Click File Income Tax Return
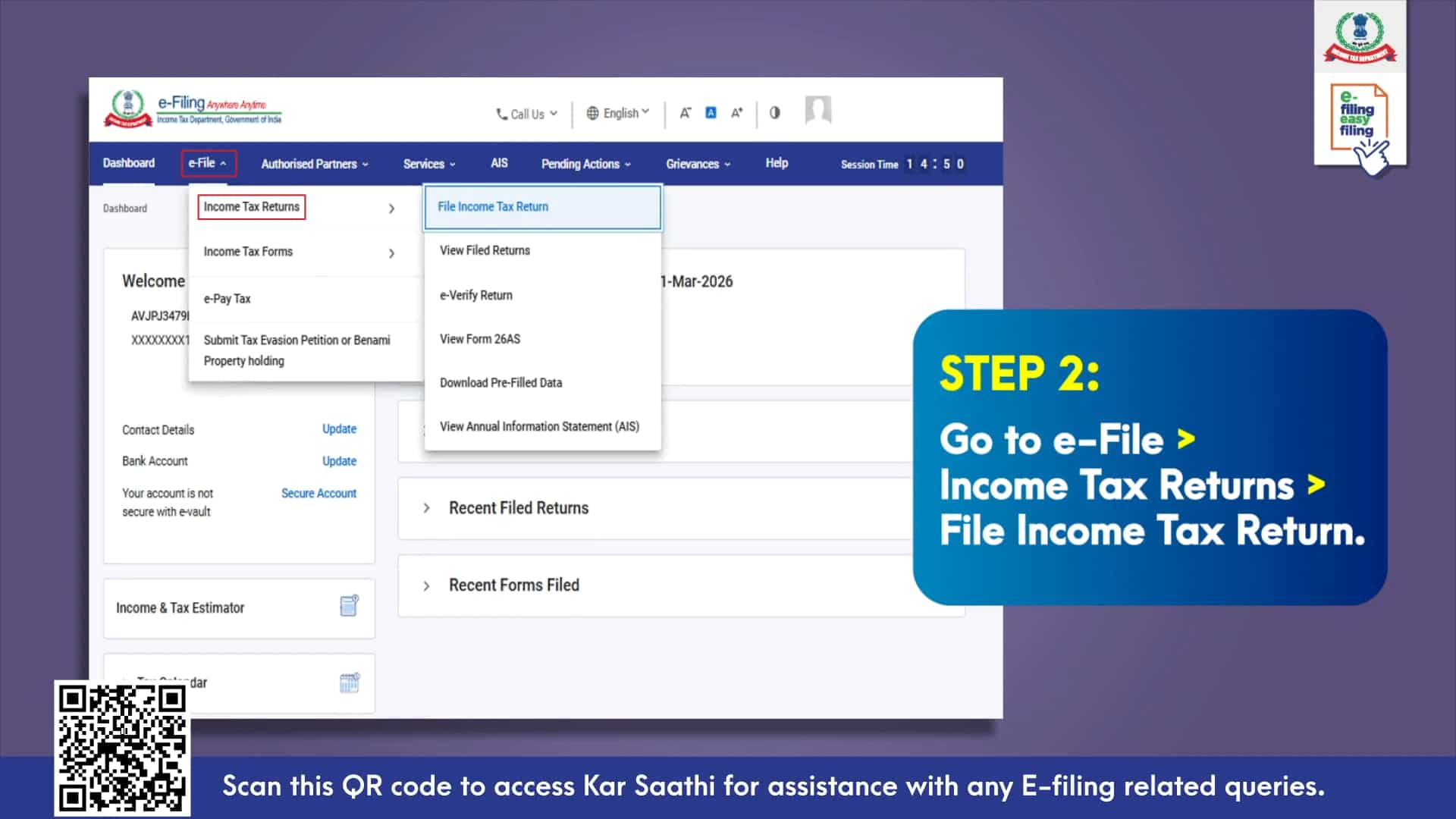The image size is (1456, 819). 542,207
